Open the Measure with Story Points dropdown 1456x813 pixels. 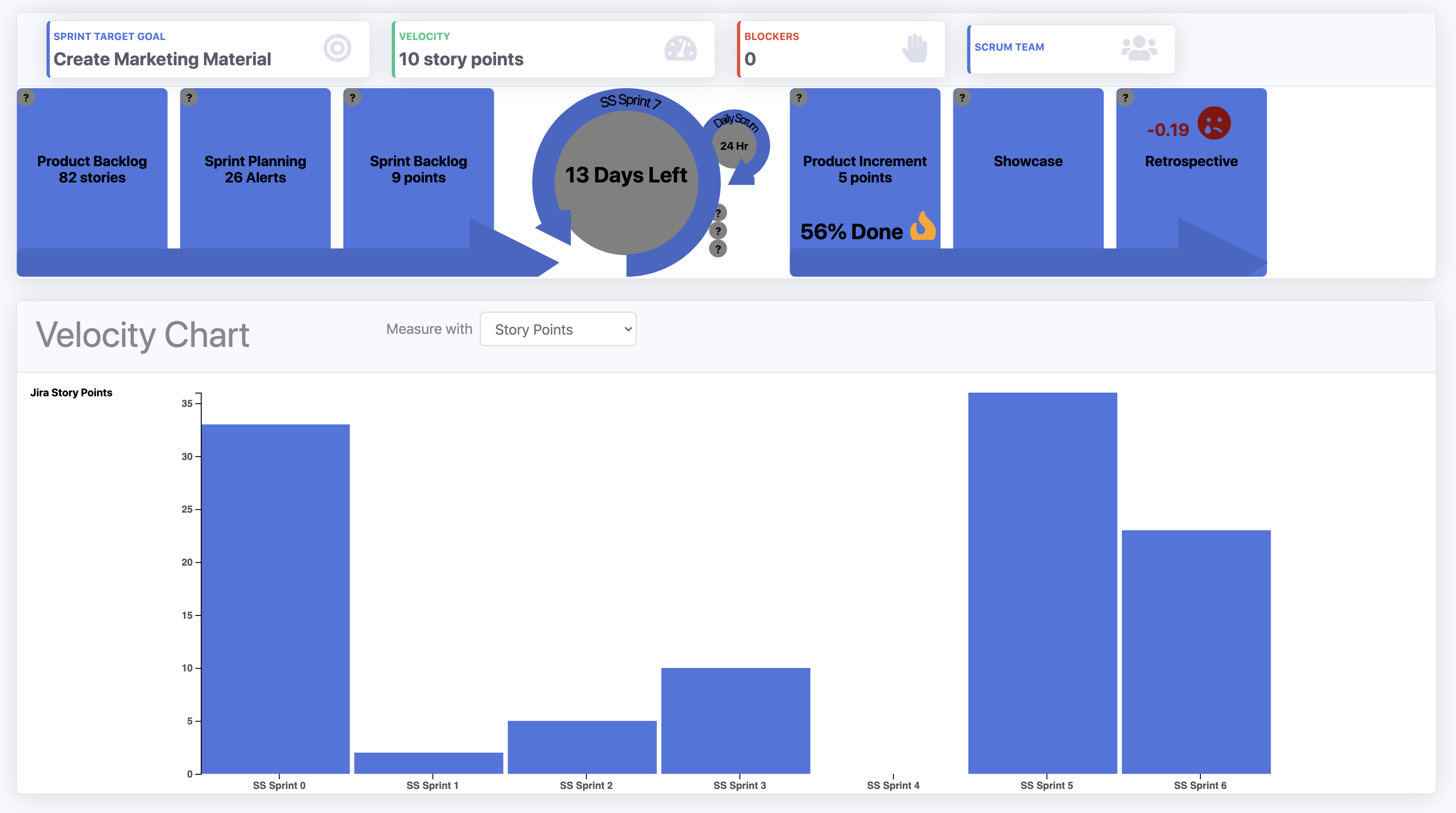click(558, 329)
